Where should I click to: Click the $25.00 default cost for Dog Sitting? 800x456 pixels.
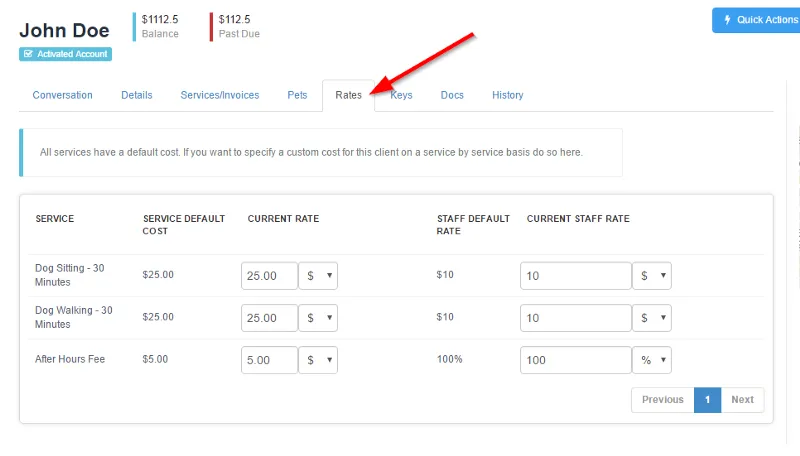158,274
